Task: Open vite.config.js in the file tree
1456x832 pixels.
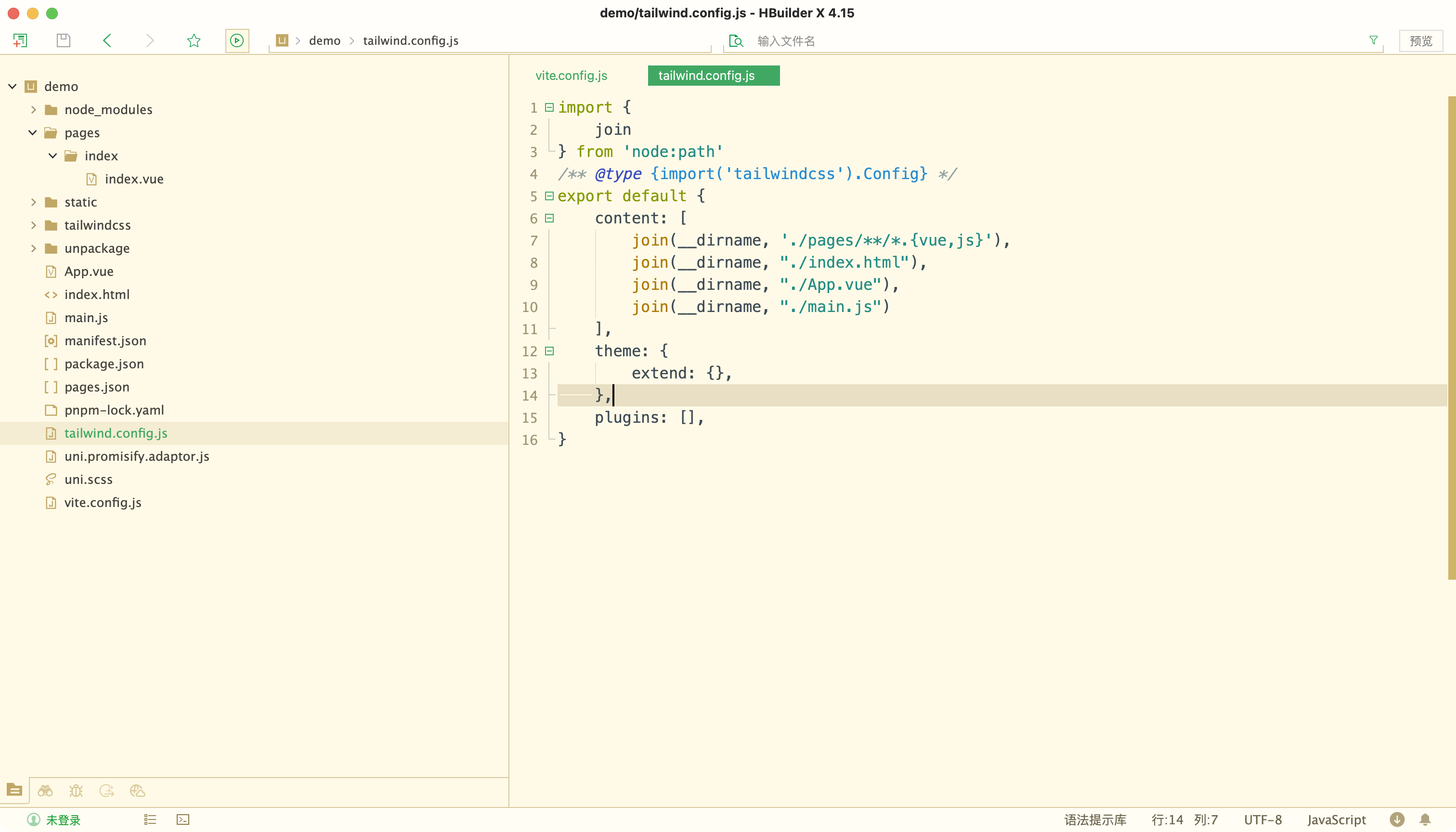Action: pos(103,502)
